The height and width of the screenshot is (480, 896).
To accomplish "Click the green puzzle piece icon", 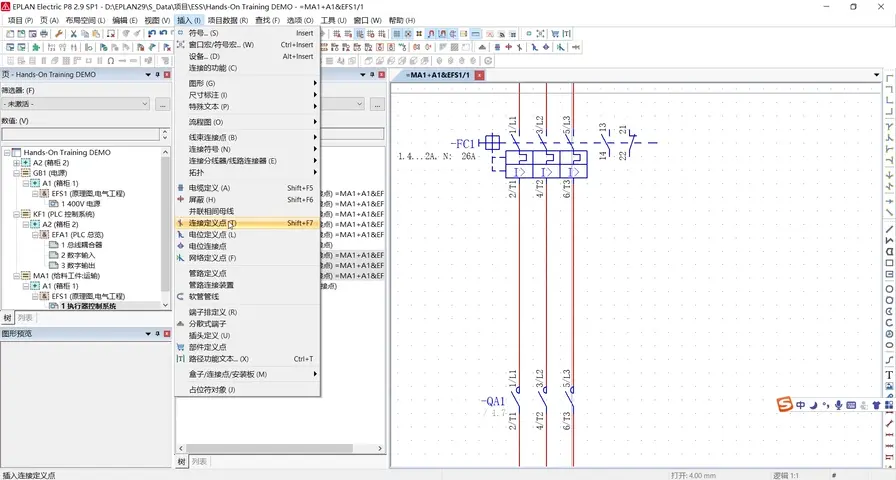I will (36, 47).
